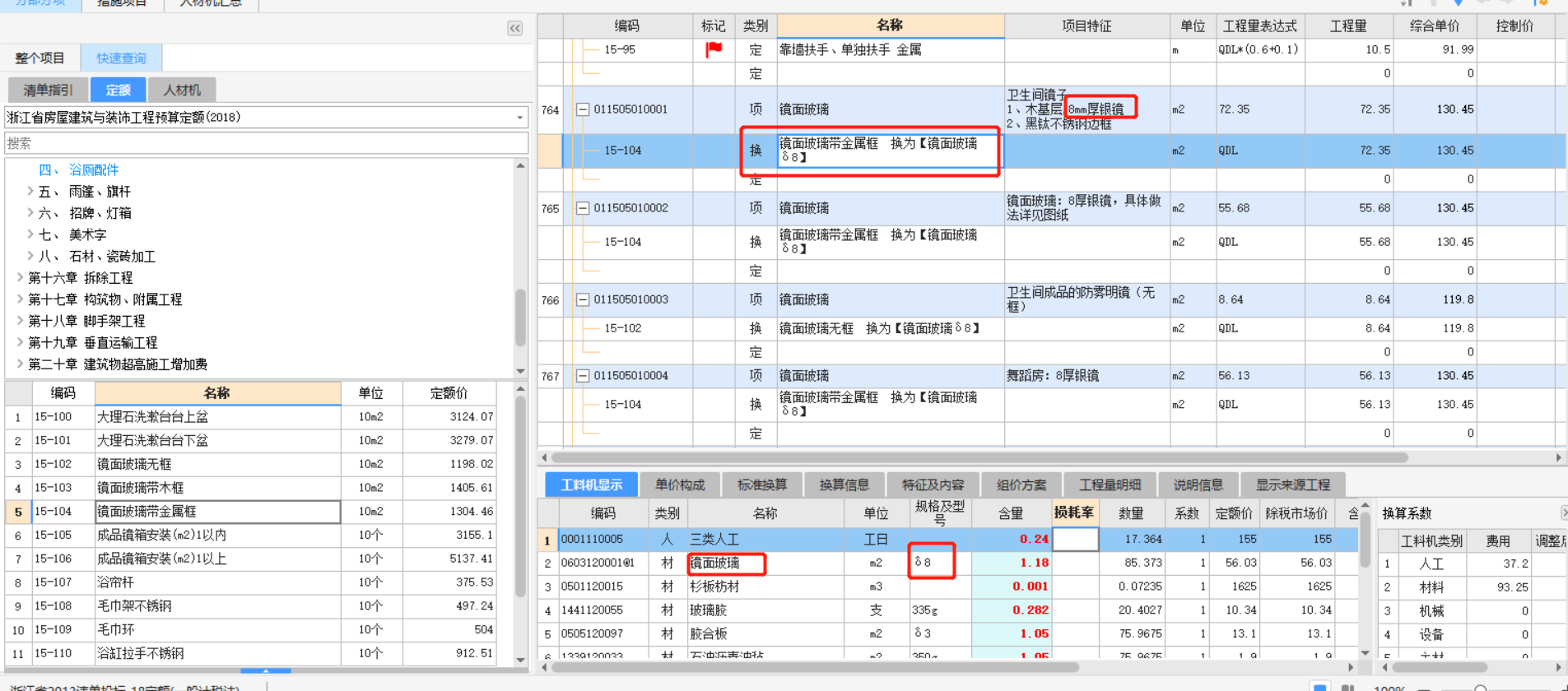Expand 第十八章 脚手架工程 chapter arrow
The width and height of the screenshot is (1568, 691).
pos(20,321)
